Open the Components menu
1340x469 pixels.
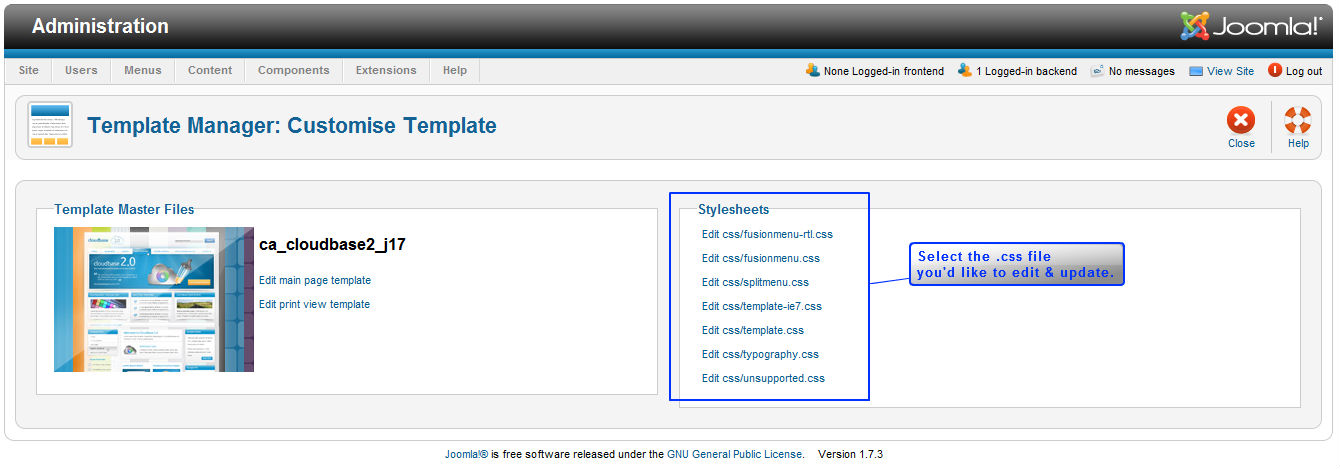(294, 70)
